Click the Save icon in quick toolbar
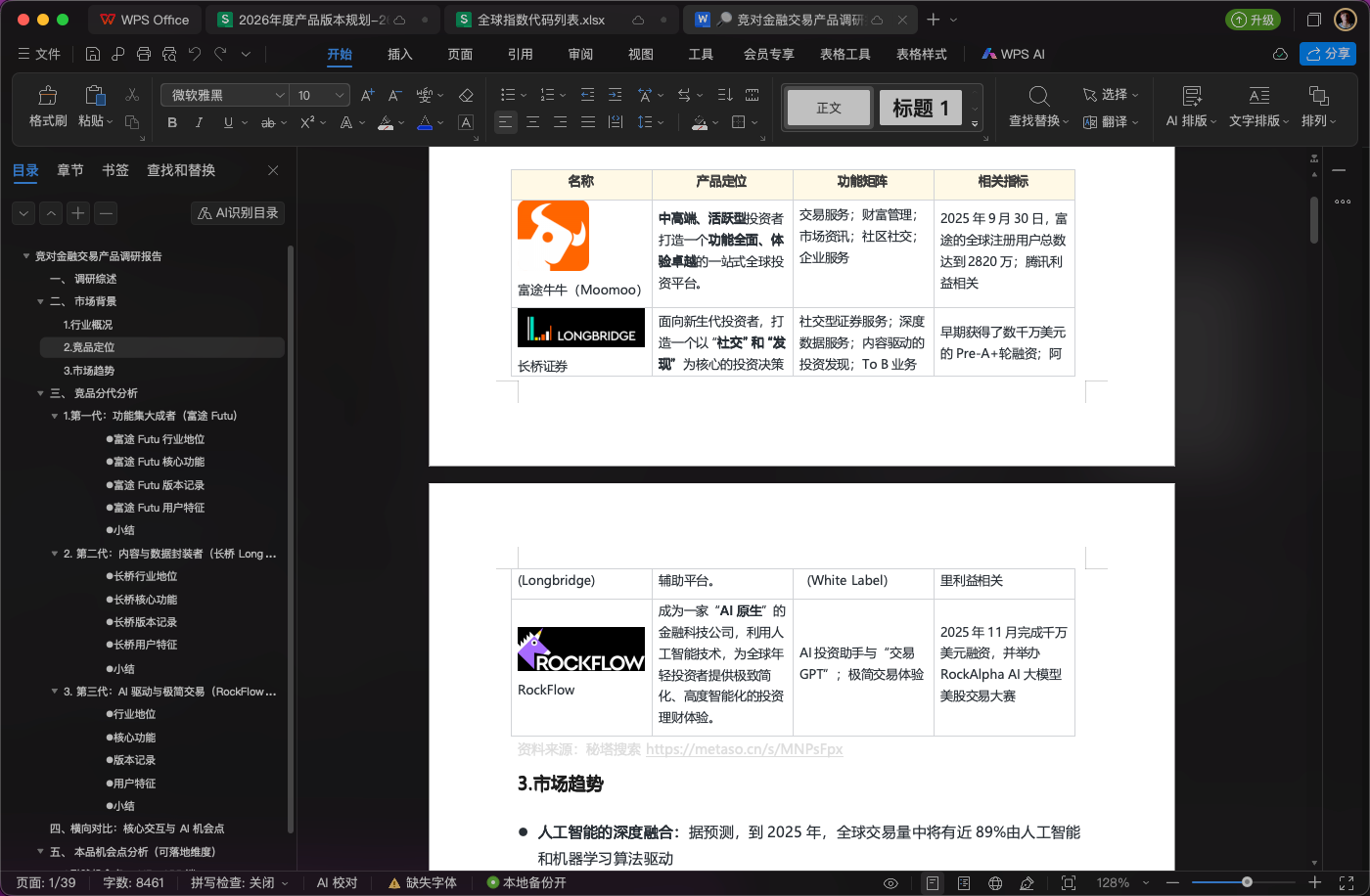This screenshot has width=1370, height=896. tap(93, 54)
